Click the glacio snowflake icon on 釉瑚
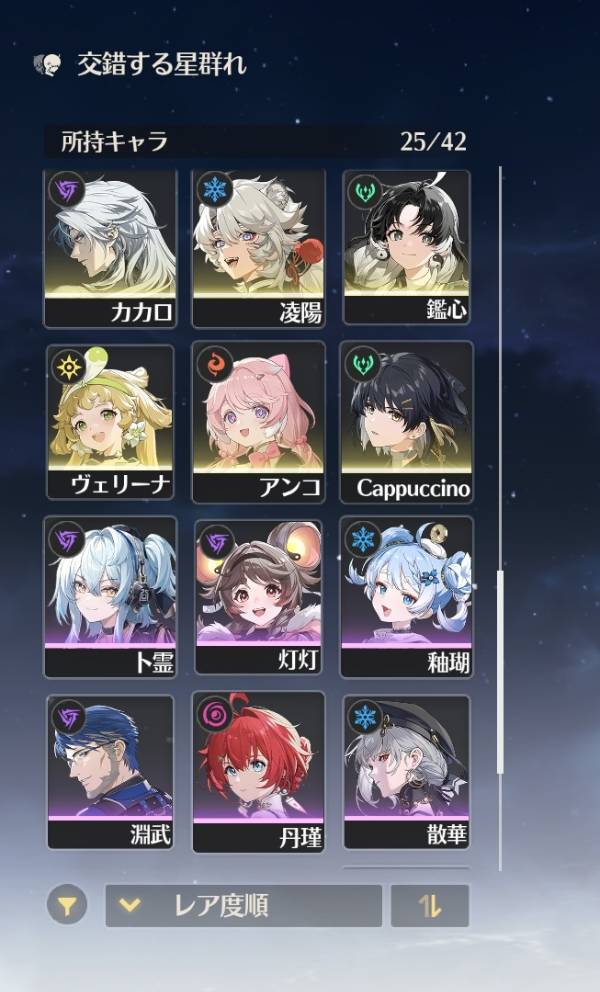The image size is (600, 992). [x=363, y=540]
